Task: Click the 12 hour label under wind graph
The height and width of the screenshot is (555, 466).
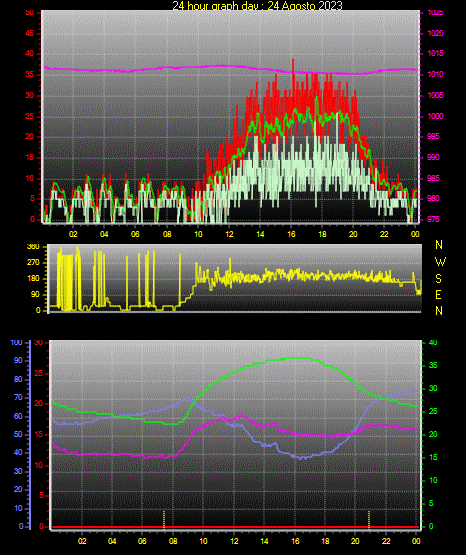Action: pyautogui.click(x=229, y=234)
